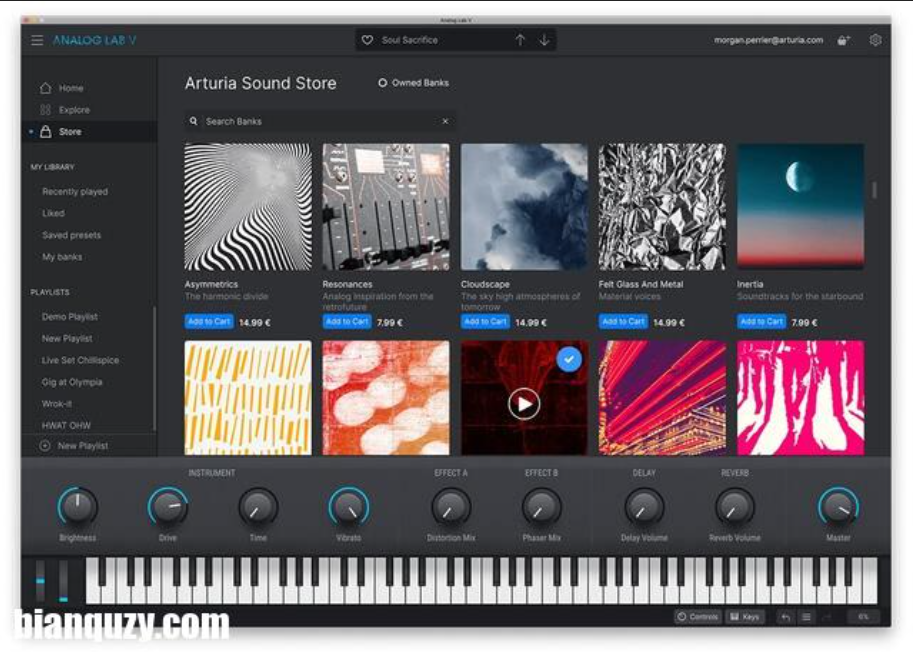Click the Soul Sacrifice preset name
The image size is (913, 655).
point(410,40)
